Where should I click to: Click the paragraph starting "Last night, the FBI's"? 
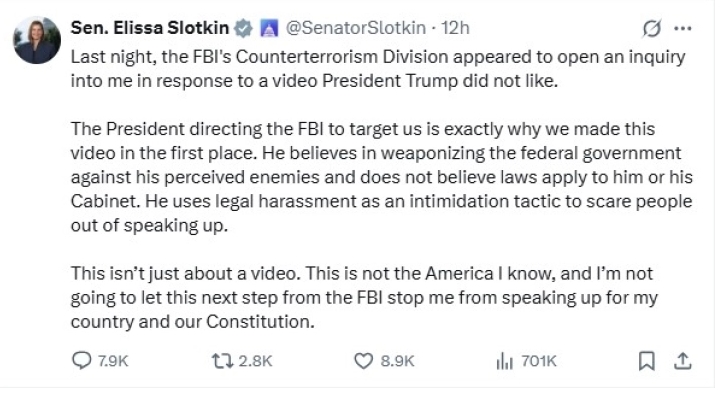[378, 68]
